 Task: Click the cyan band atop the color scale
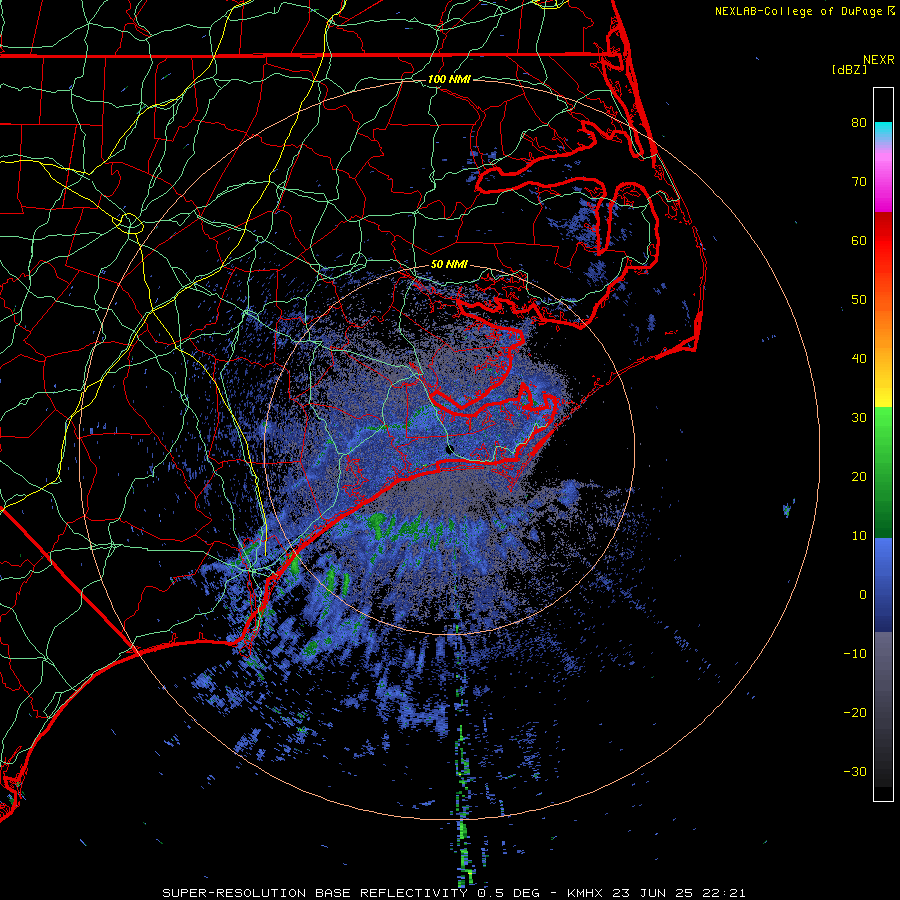(x=883, y=131)
